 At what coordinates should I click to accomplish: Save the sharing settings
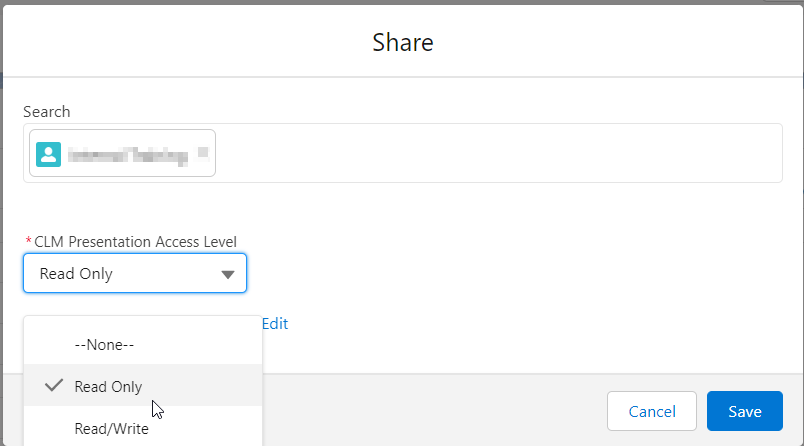pyautogui.click(x=744, y=411)
